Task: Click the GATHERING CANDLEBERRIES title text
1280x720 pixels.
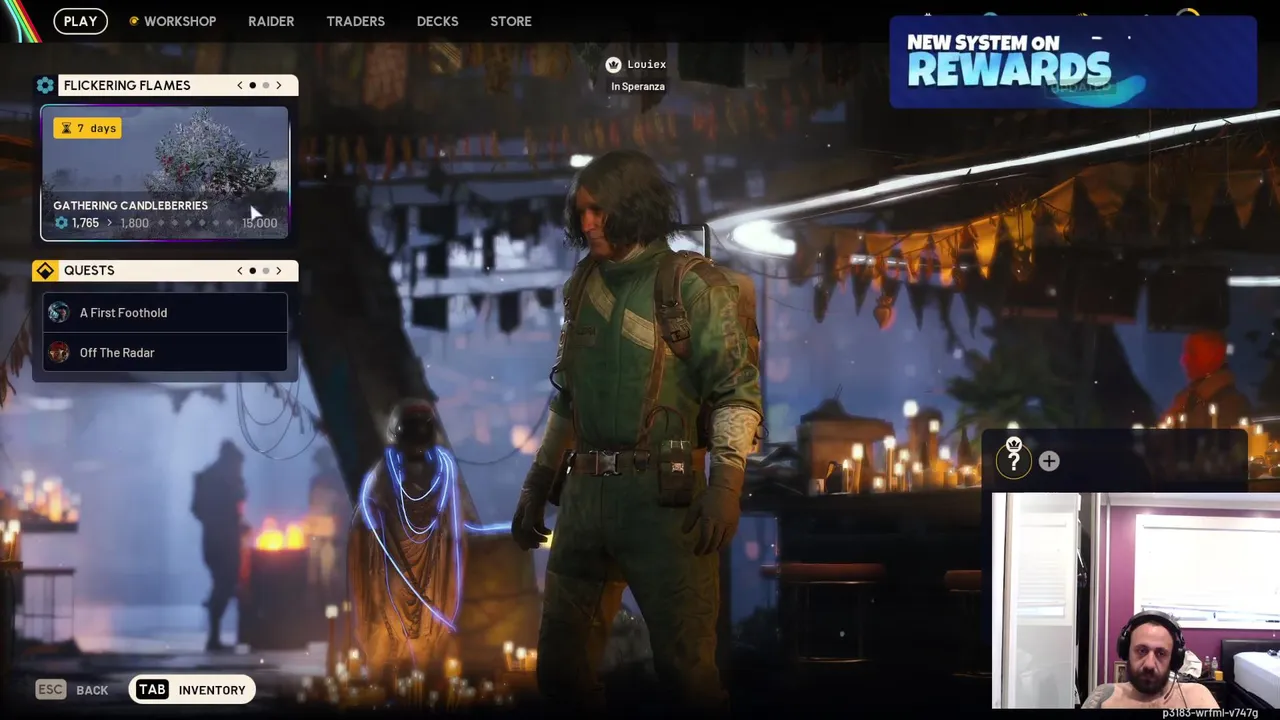Action: pyautogui.click(x=131, y=205)
